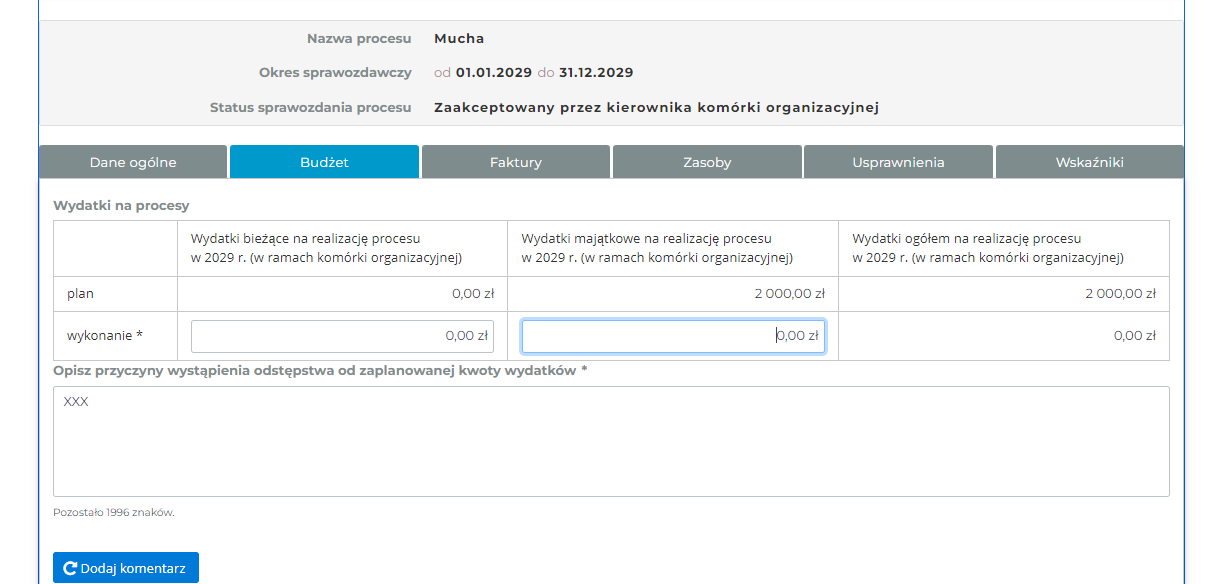Click the plan value under Wydatki majątkowe
Screen dimensions: 1225x584
(x=789, y=294)
